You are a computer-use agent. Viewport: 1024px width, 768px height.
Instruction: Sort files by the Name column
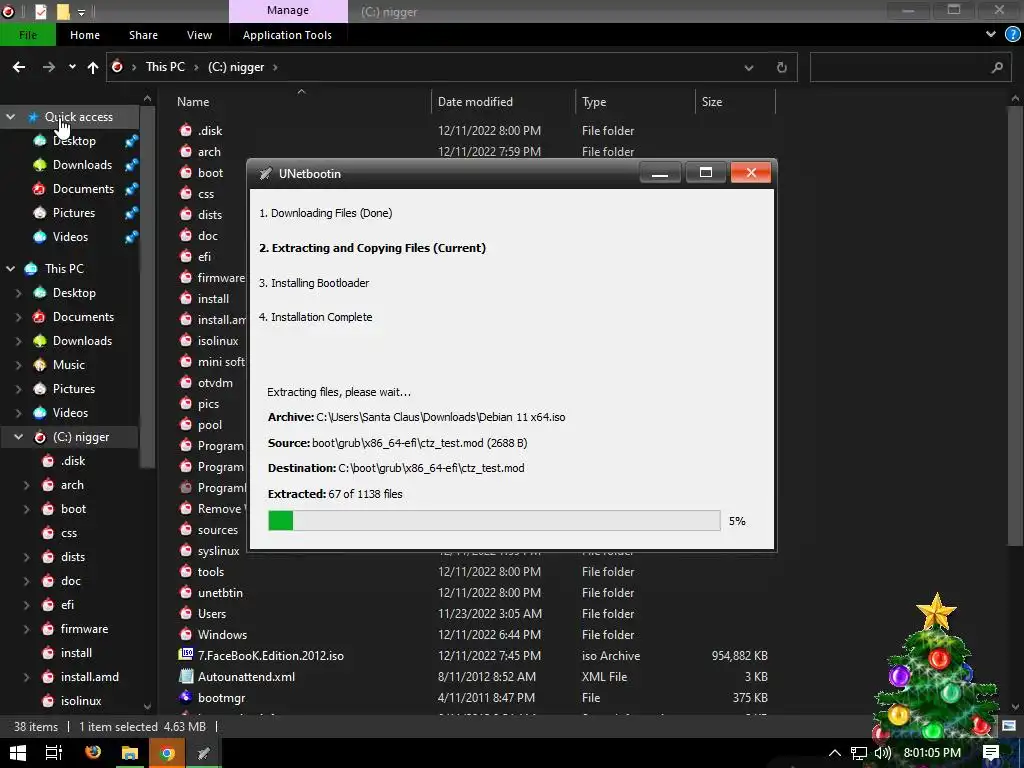click(x=193, y=102)
